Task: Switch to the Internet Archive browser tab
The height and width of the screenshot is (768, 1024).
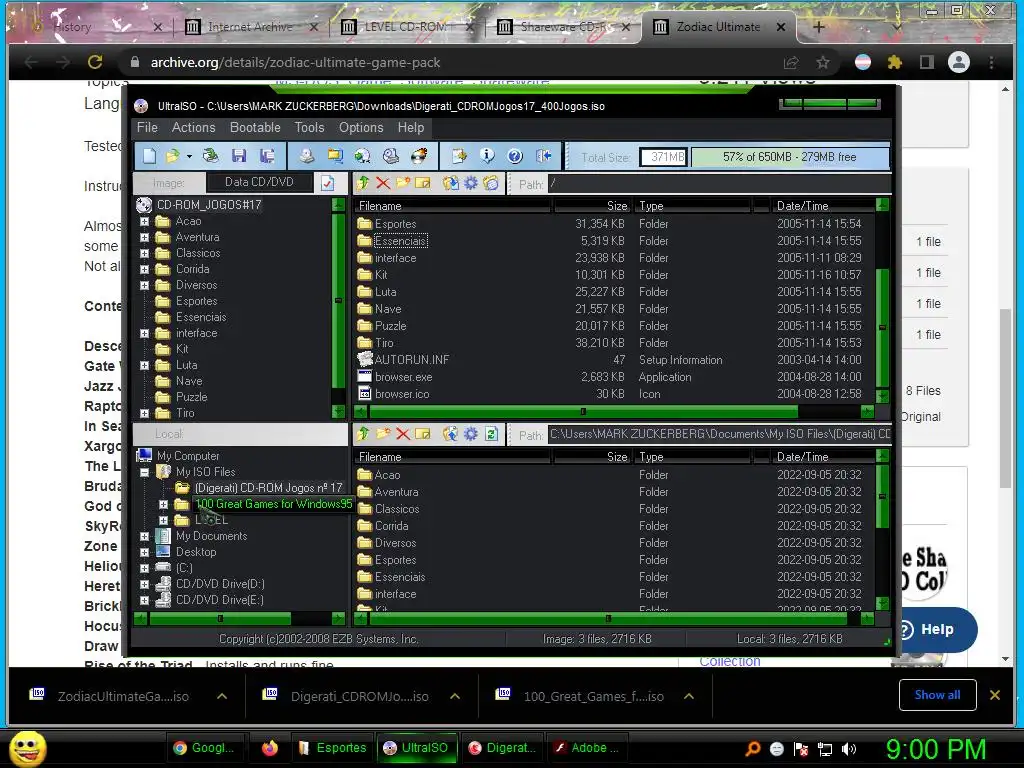Action: point(250,27)
